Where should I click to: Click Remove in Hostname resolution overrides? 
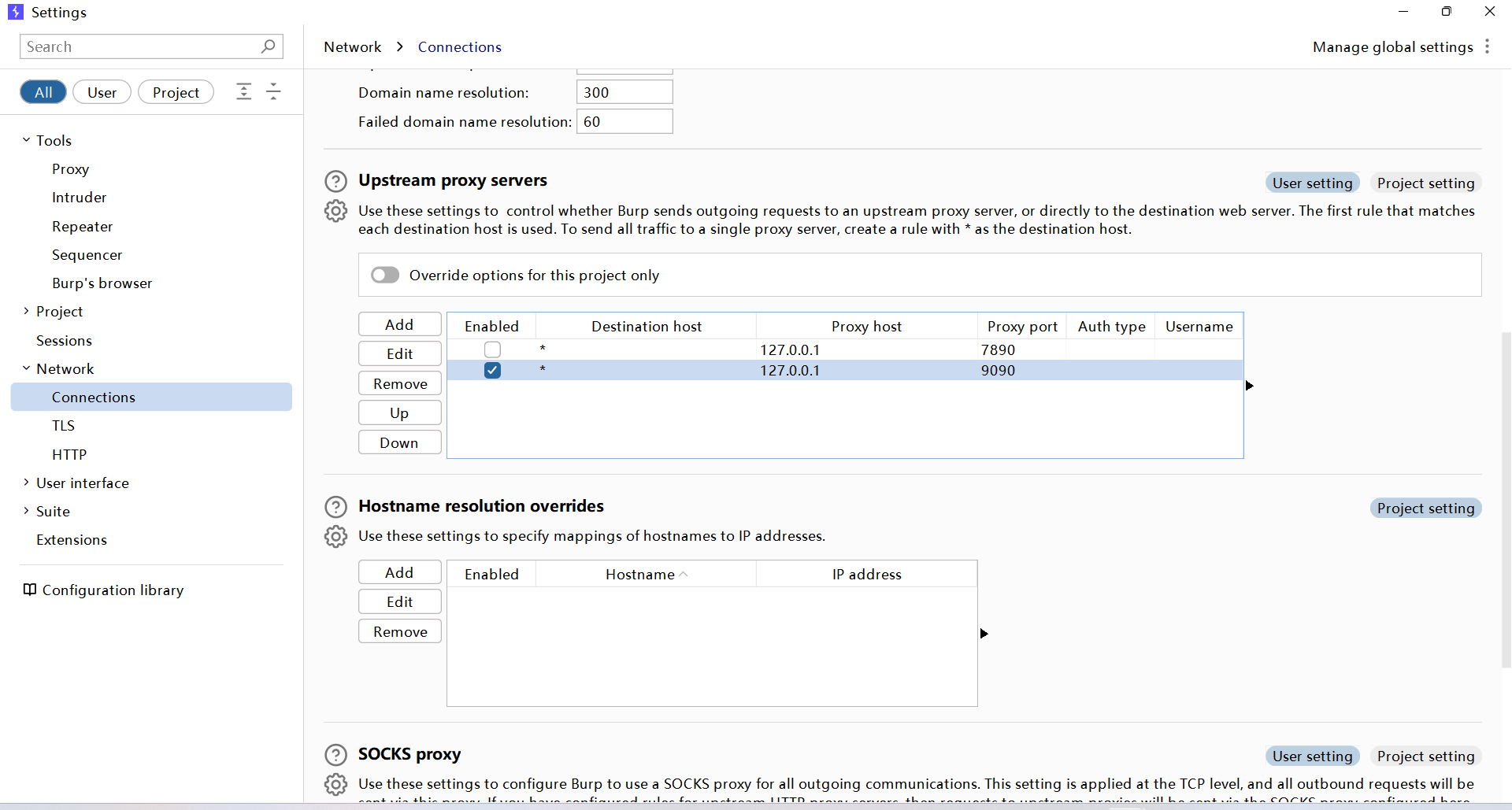click(399, 631)
